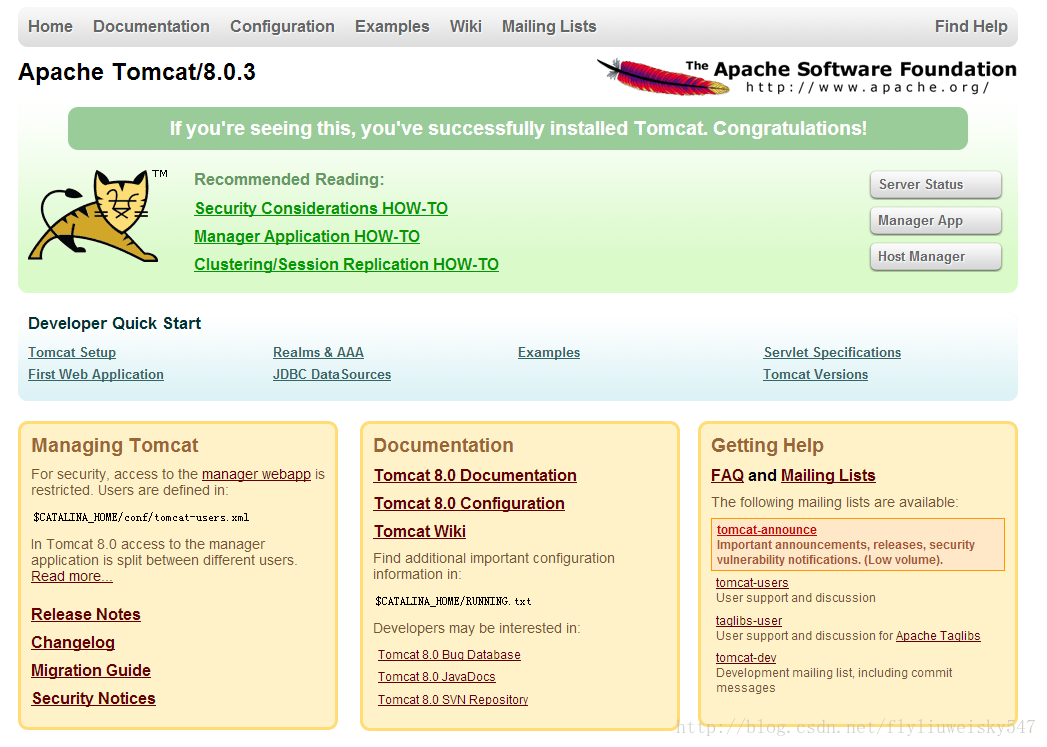
Task: Click the http://www.apache.org/ text under the logo
Action: 867,87
